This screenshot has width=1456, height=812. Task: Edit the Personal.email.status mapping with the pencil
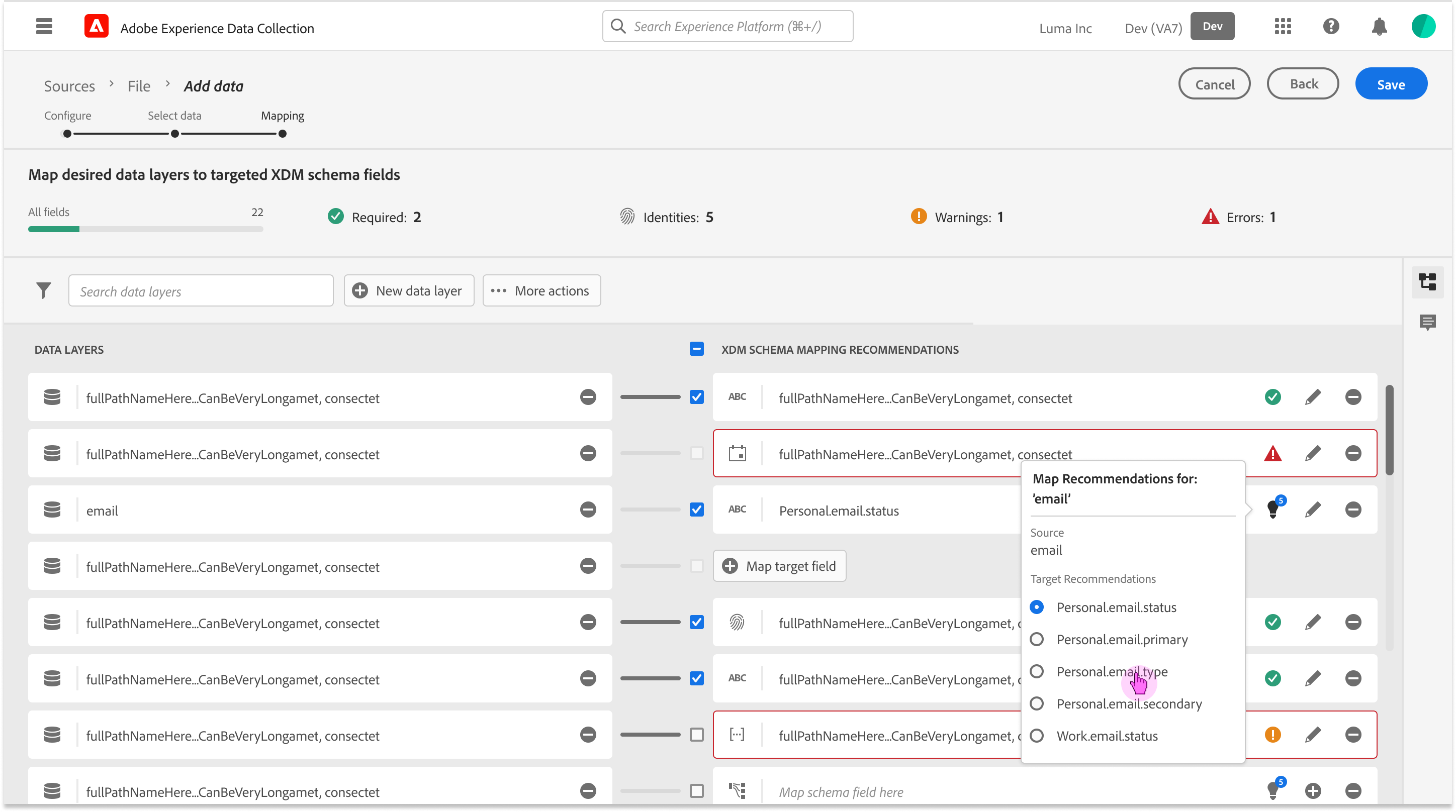(1312, 510)
